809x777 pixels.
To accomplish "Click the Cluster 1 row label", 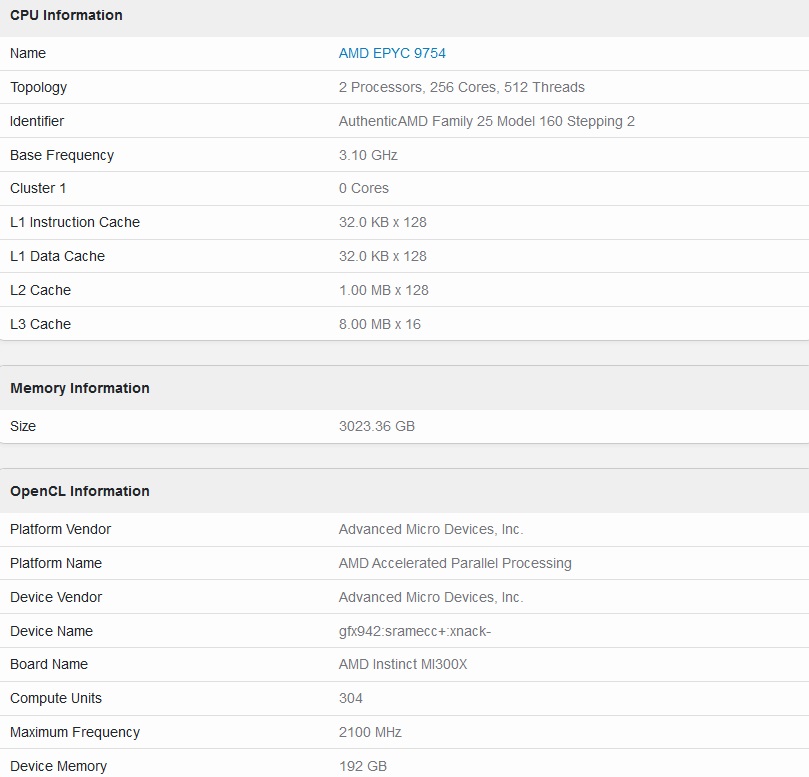I will click(x=38, y=188).
